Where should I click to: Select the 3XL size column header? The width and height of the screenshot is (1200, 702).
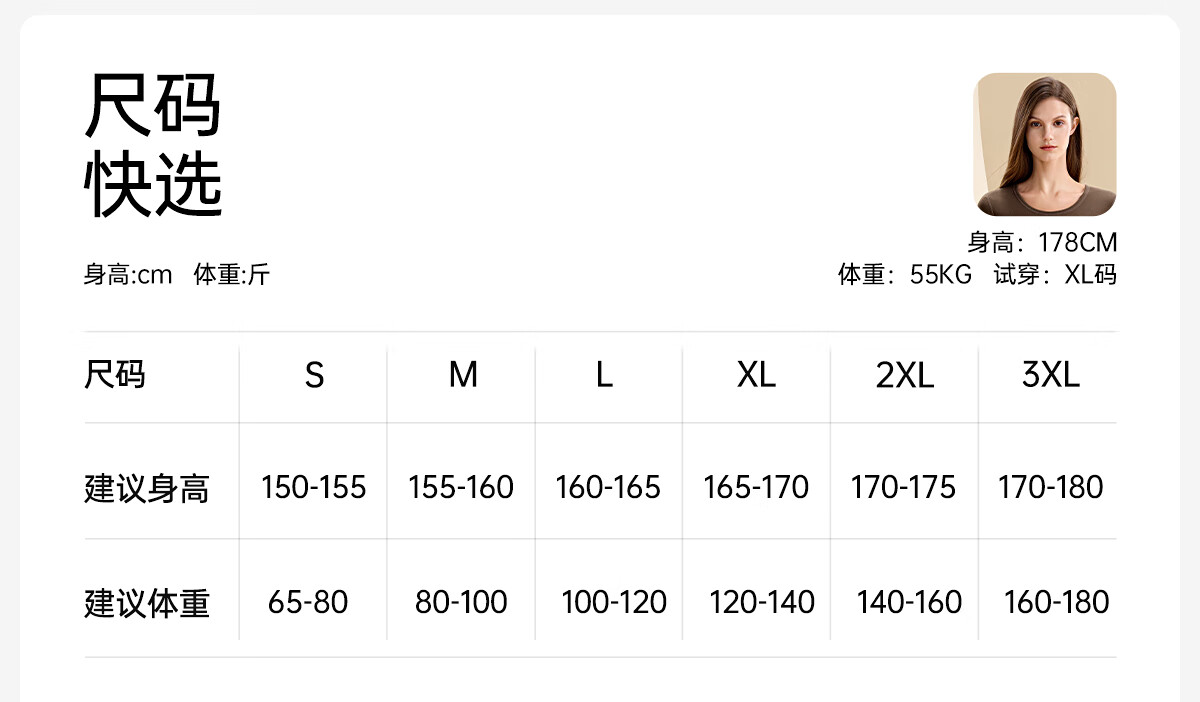(1051, 375)
